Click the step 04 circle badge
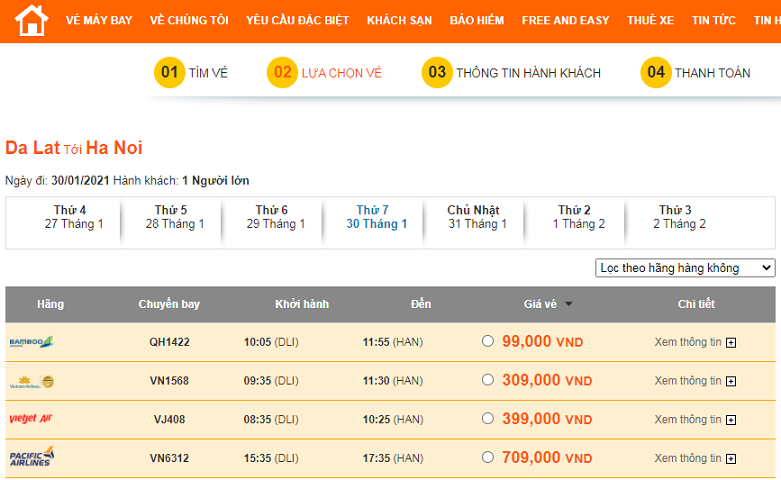 tap(655, 73)
